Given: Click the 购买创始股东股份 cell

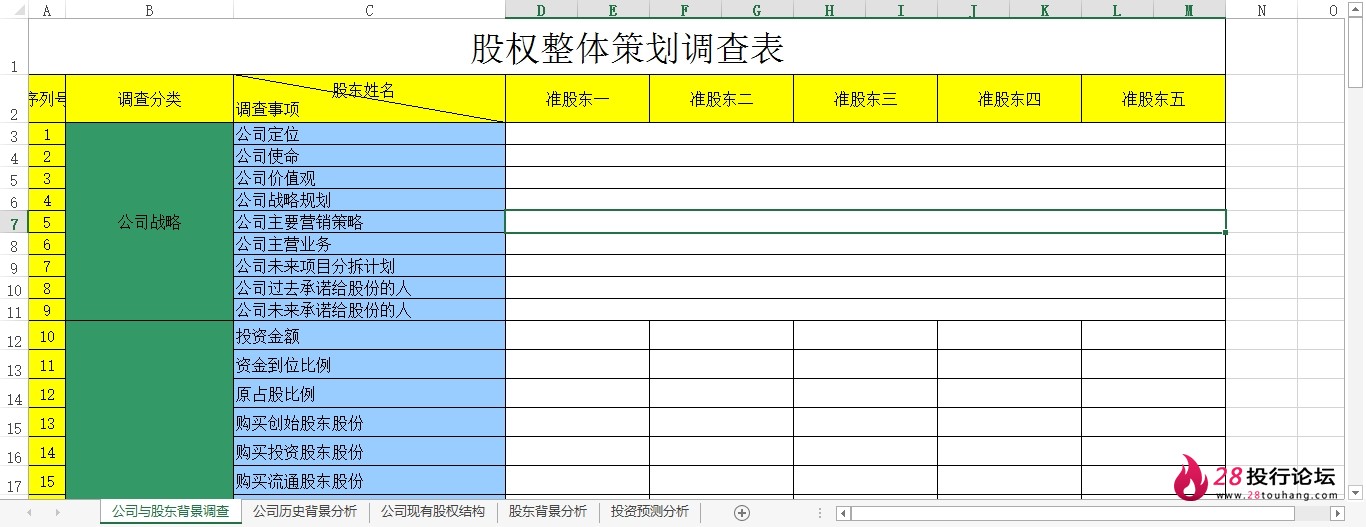Looking at the screenshot, I should tap(370, 423).
